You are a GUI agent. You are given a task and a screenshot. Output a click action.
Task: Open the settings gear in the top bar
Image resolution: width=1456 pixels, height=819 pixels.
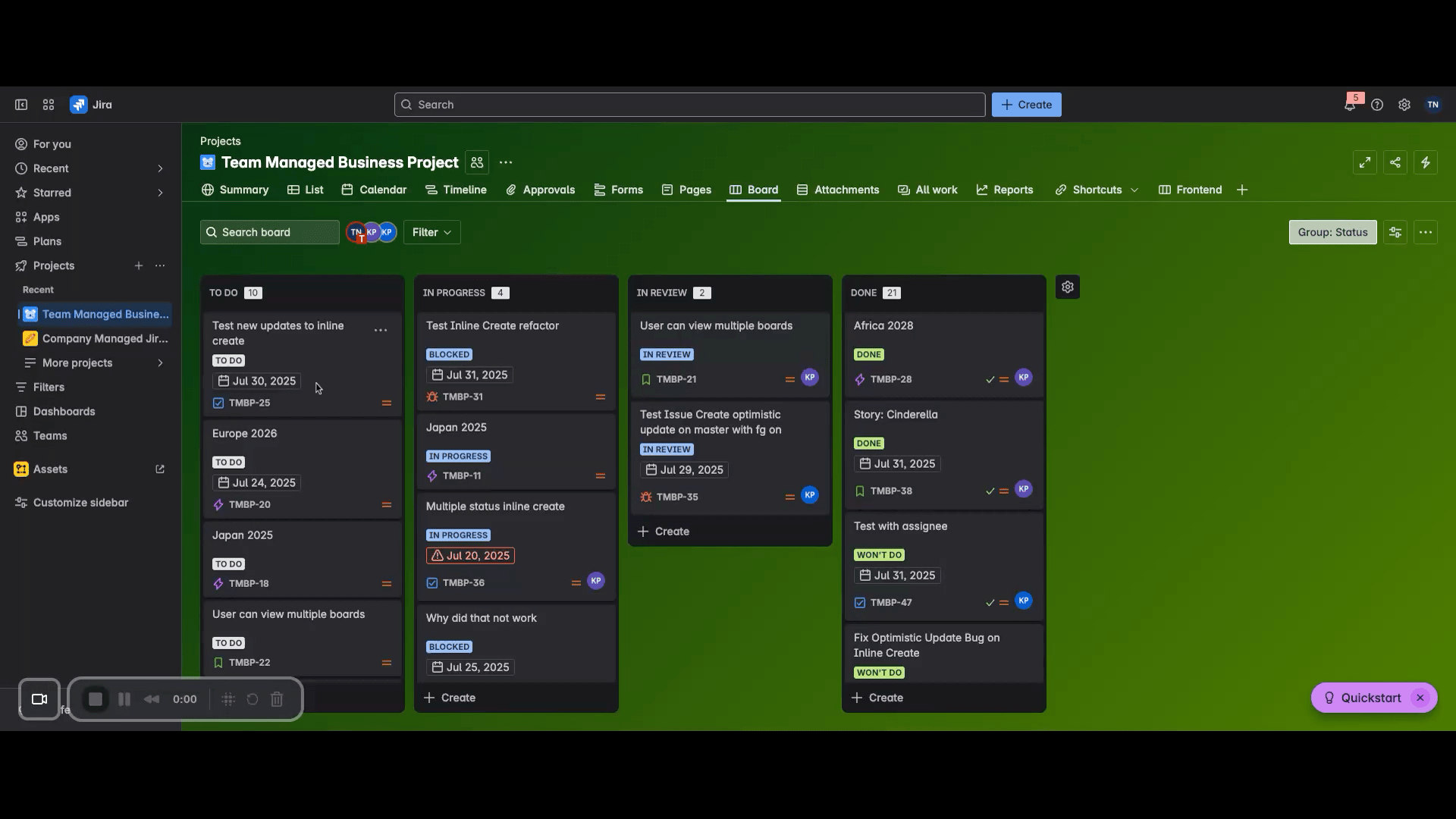click(x=1404, y=105)
